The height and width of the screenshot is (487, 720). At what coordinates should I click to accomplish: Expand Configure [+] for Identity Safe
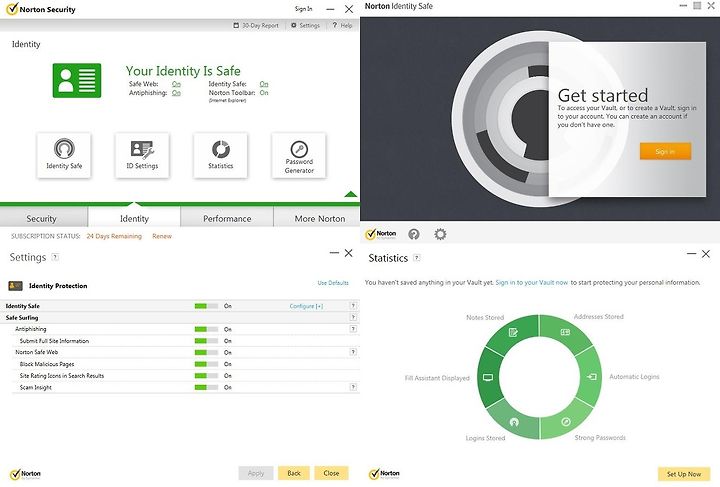tap(306, 306)
